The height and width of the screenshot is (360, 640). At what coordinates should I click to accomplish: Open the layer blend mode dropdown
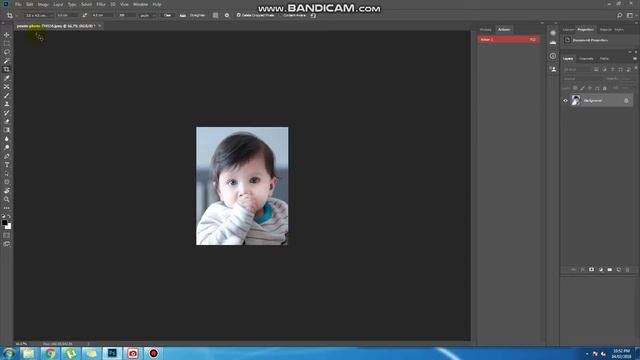tap(582, 79)
